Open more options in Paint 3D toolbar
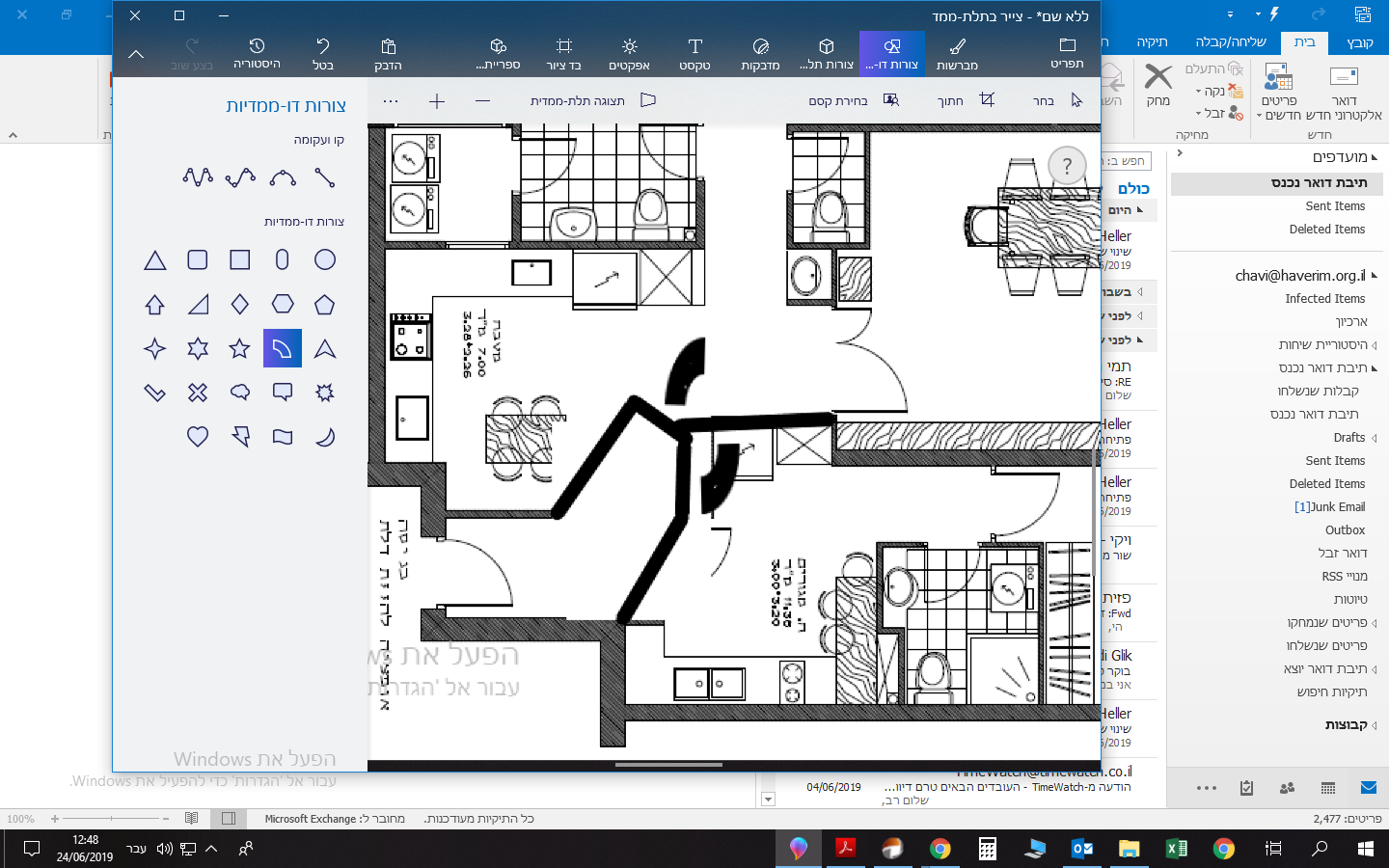This screenshot has height=868, width=1389. pyautogui.click(x=391, y=100)
